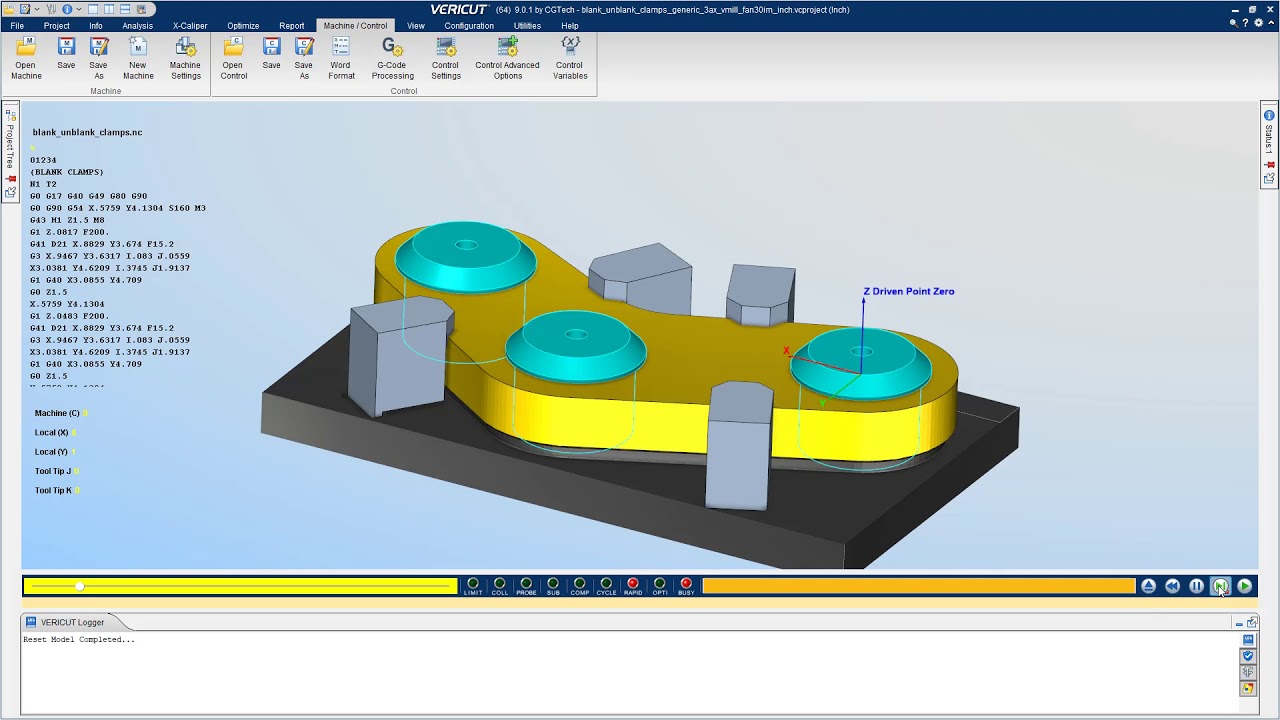Toggle the BUSY indicator light
Image resolution: width=1280 pixels, height=720 pixels.
click(686, 584)
